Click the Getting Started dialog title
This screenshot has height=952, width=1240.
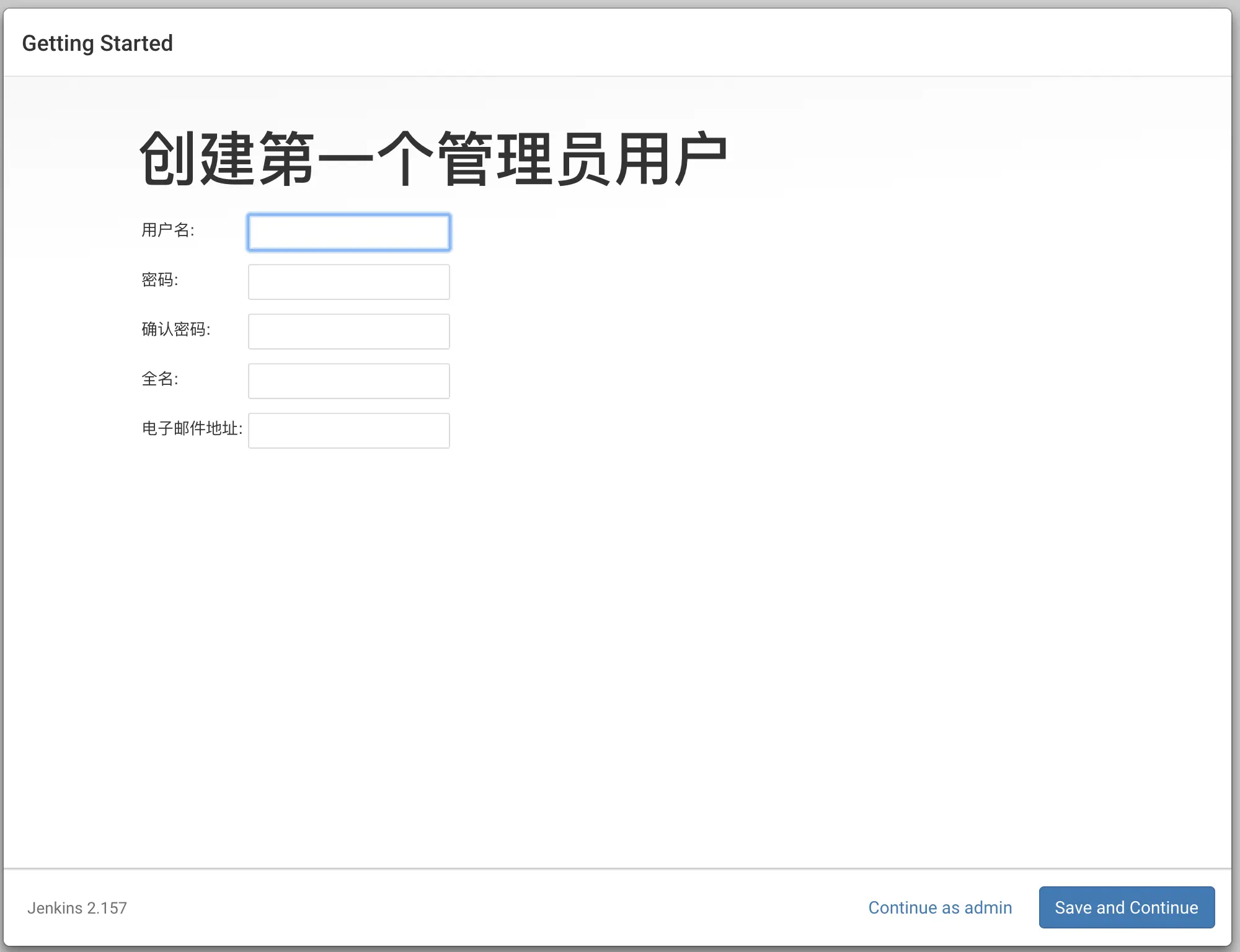click(x=97, y=43)
